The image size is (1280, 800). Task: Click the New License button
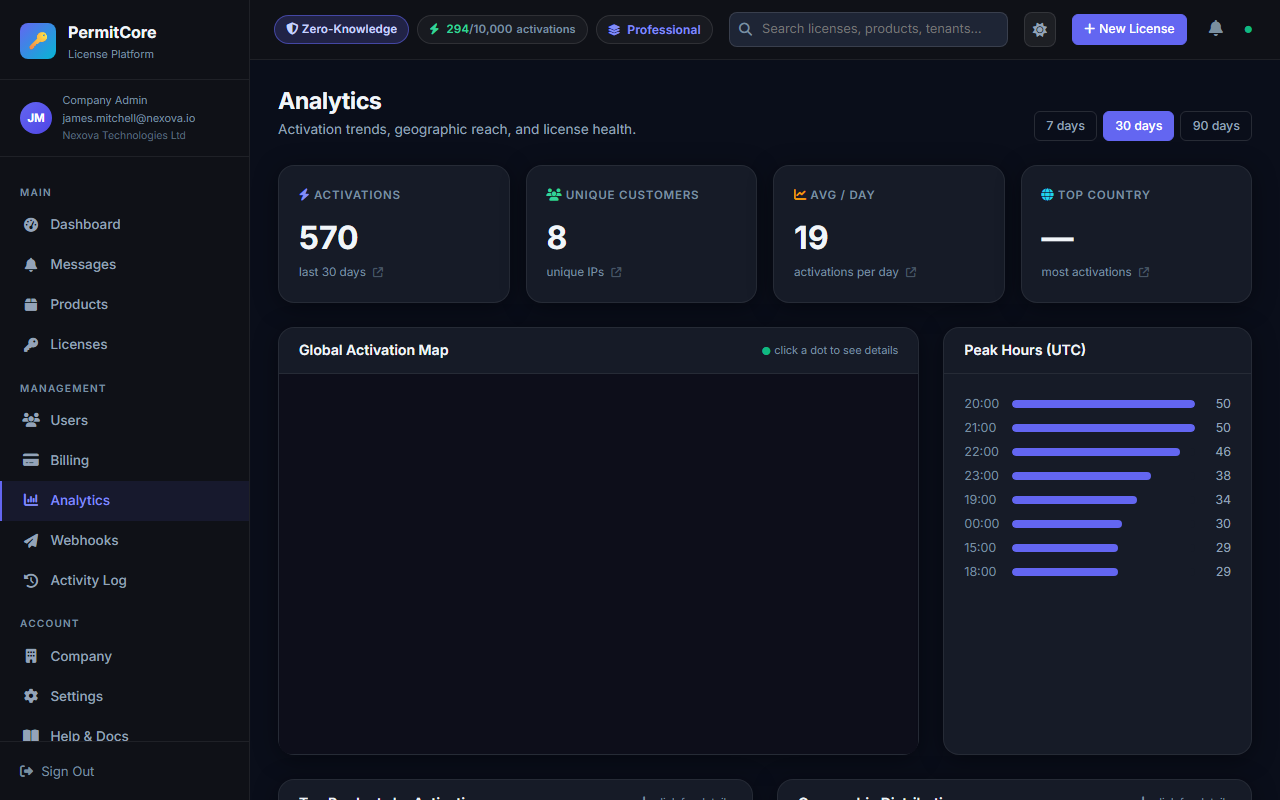1129,29
